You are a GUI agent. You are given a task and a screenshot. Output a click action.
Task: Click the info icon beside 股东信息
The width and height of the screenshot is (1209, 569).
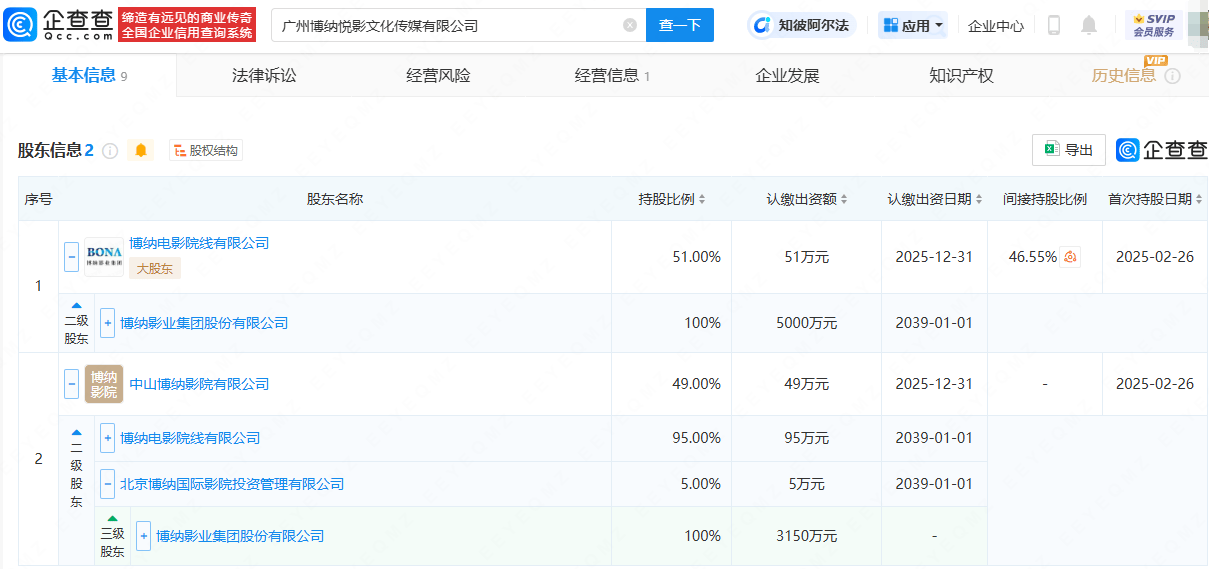click(110, 150)
